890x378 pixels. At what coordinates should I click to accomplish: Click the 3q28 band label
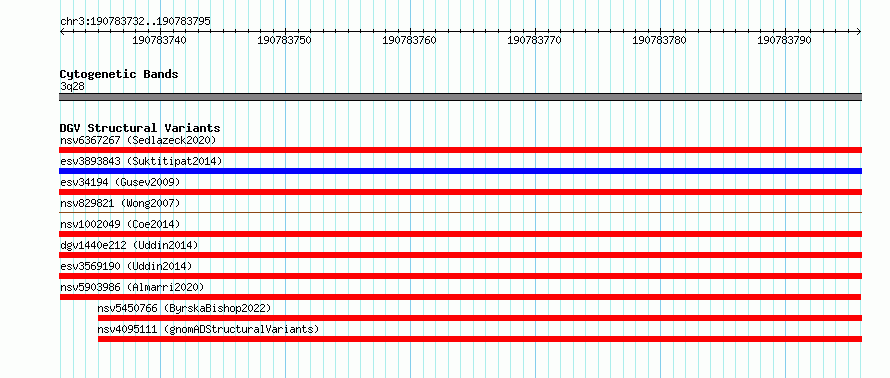pyautogui.click(x=72, y=86)
